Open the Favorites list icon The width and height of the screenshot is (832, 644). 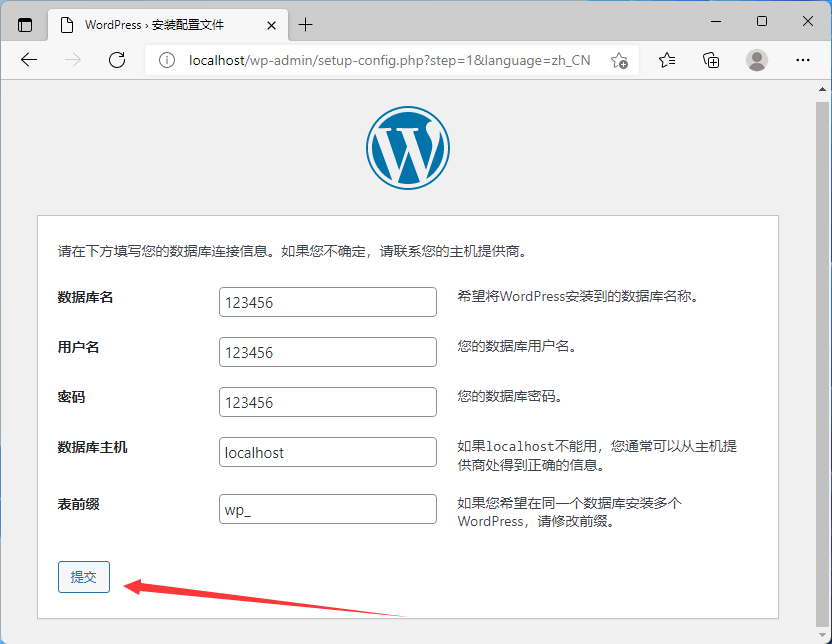pyautogui.click(x=667, y=60)
